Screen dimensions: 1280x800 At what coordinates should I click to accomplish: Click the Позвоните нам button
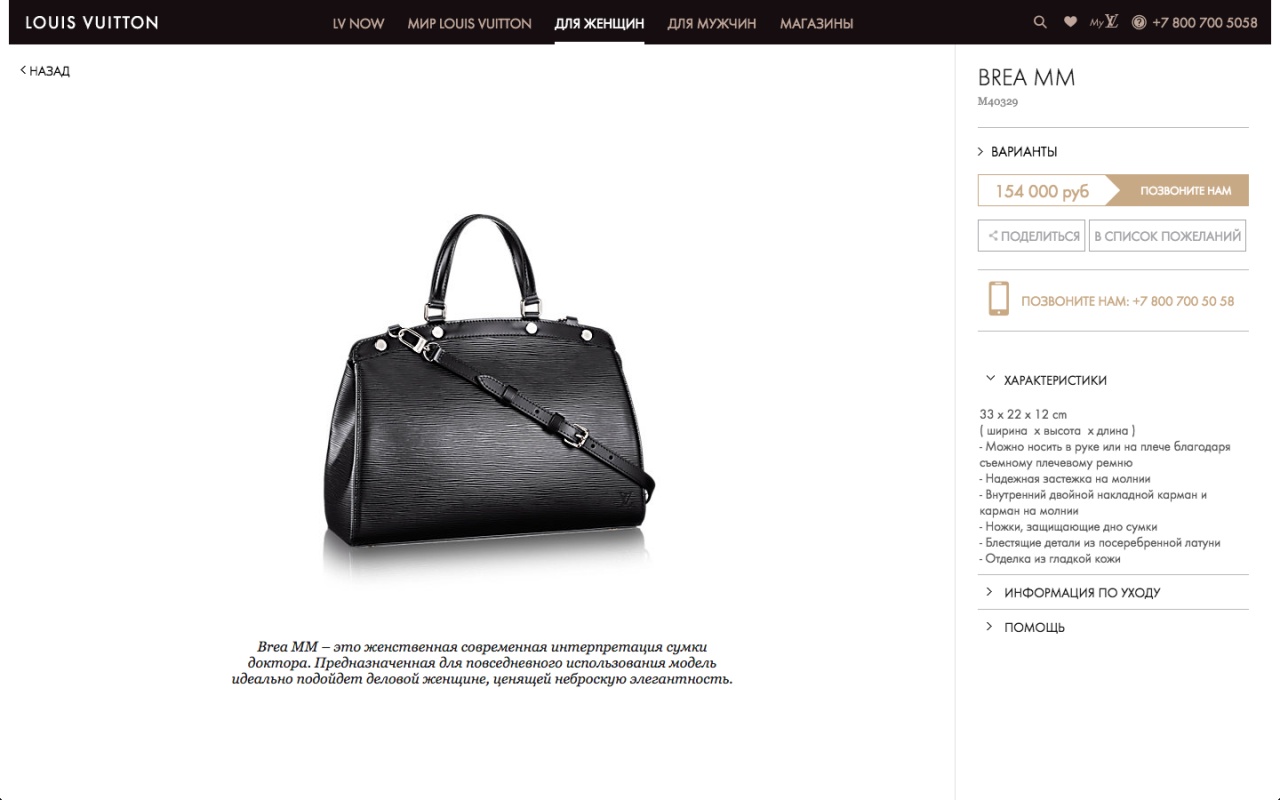(1185, 191)
